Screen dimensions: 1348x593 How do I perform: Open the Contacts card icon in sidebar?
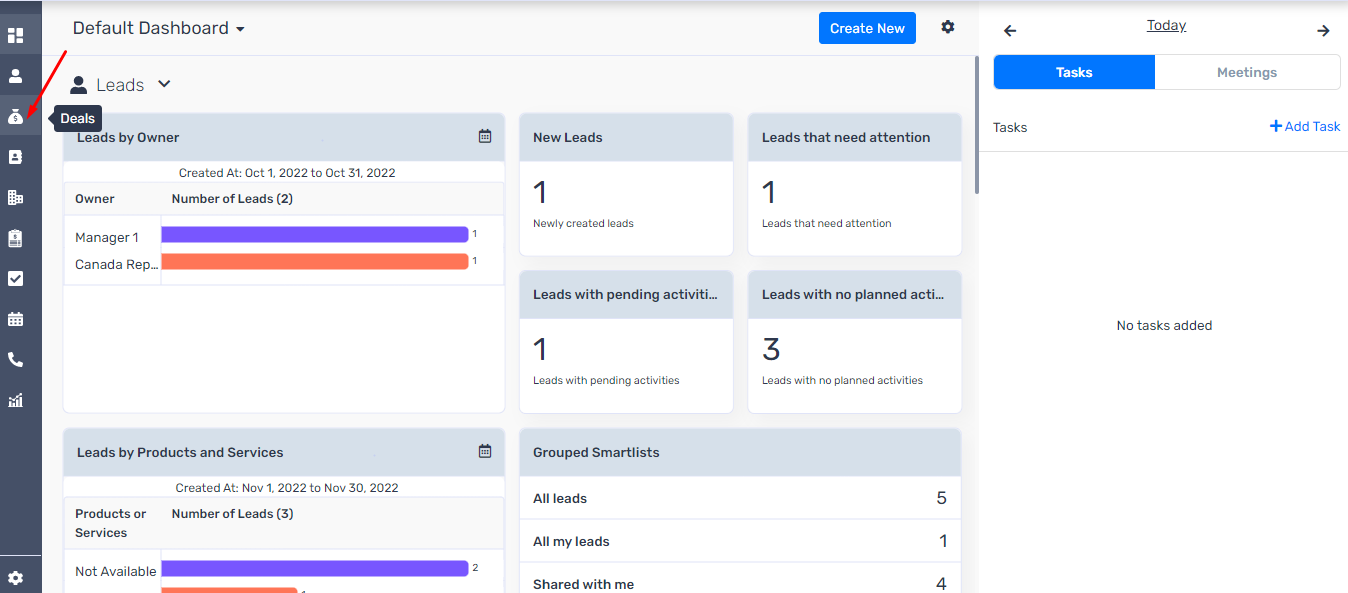(15, 157)
